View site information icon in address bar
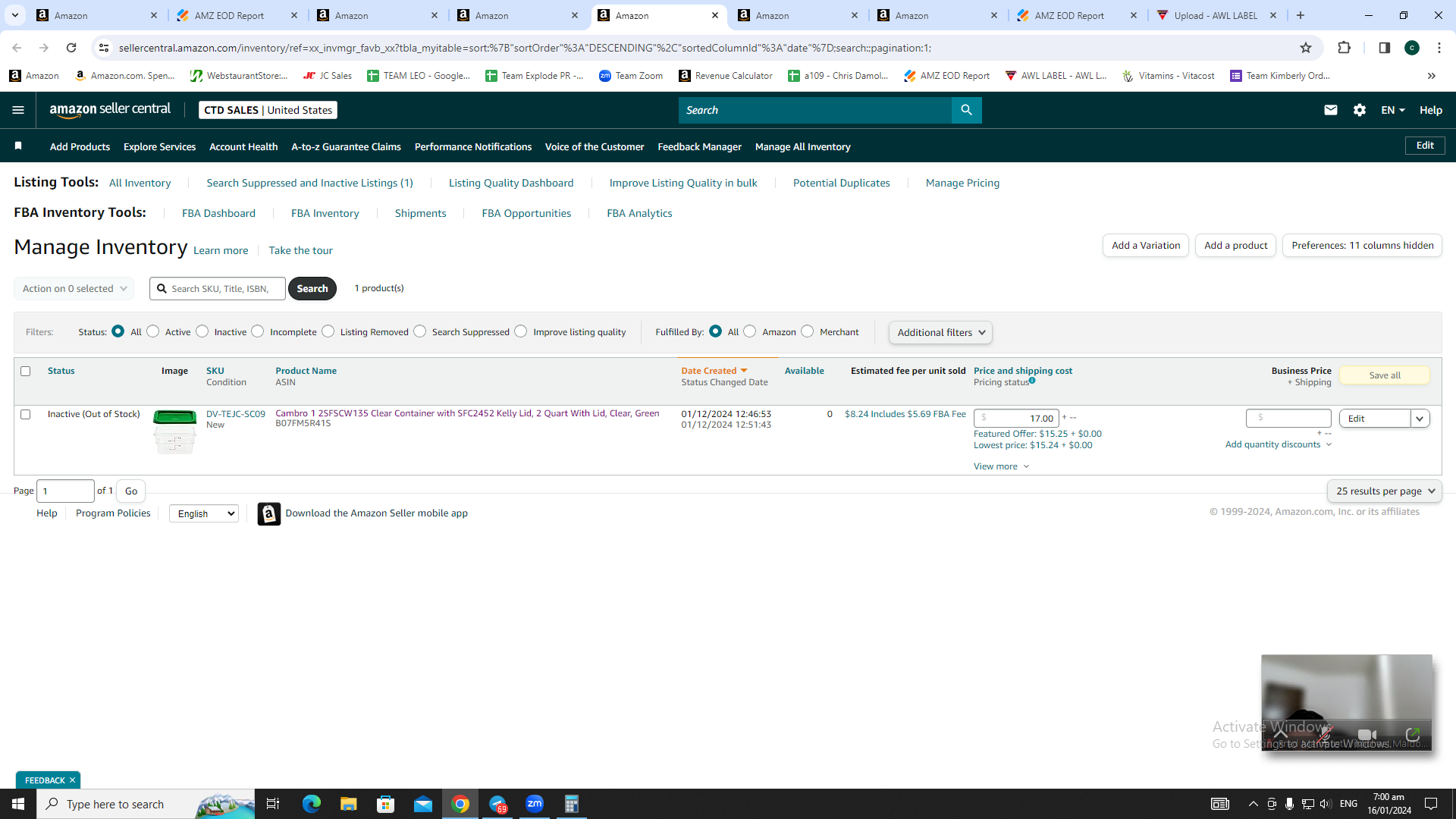Screen dimensions: 1456x819 [x=104, y=48]
